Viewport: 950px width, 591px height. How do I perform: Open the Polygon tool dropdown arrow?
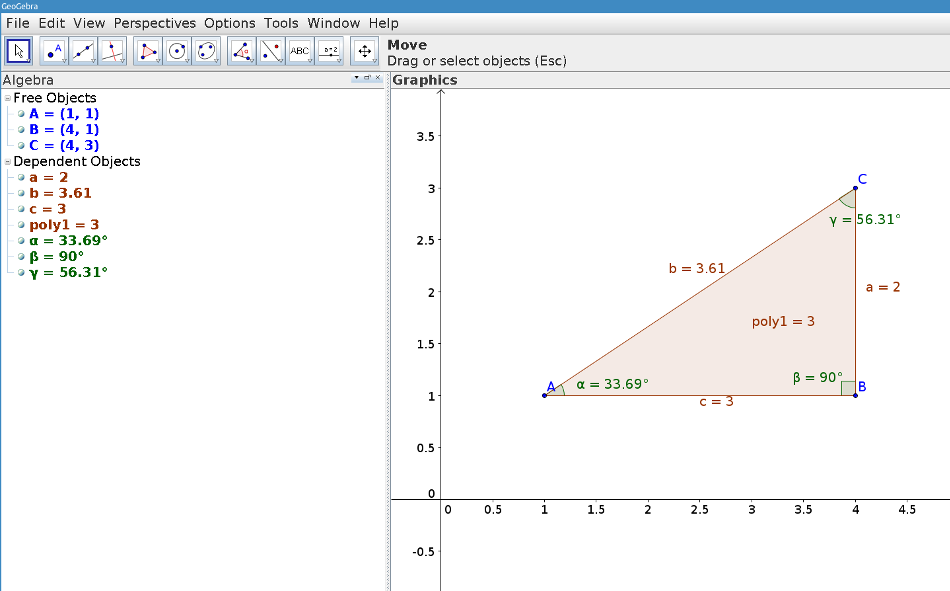(156, 61)
